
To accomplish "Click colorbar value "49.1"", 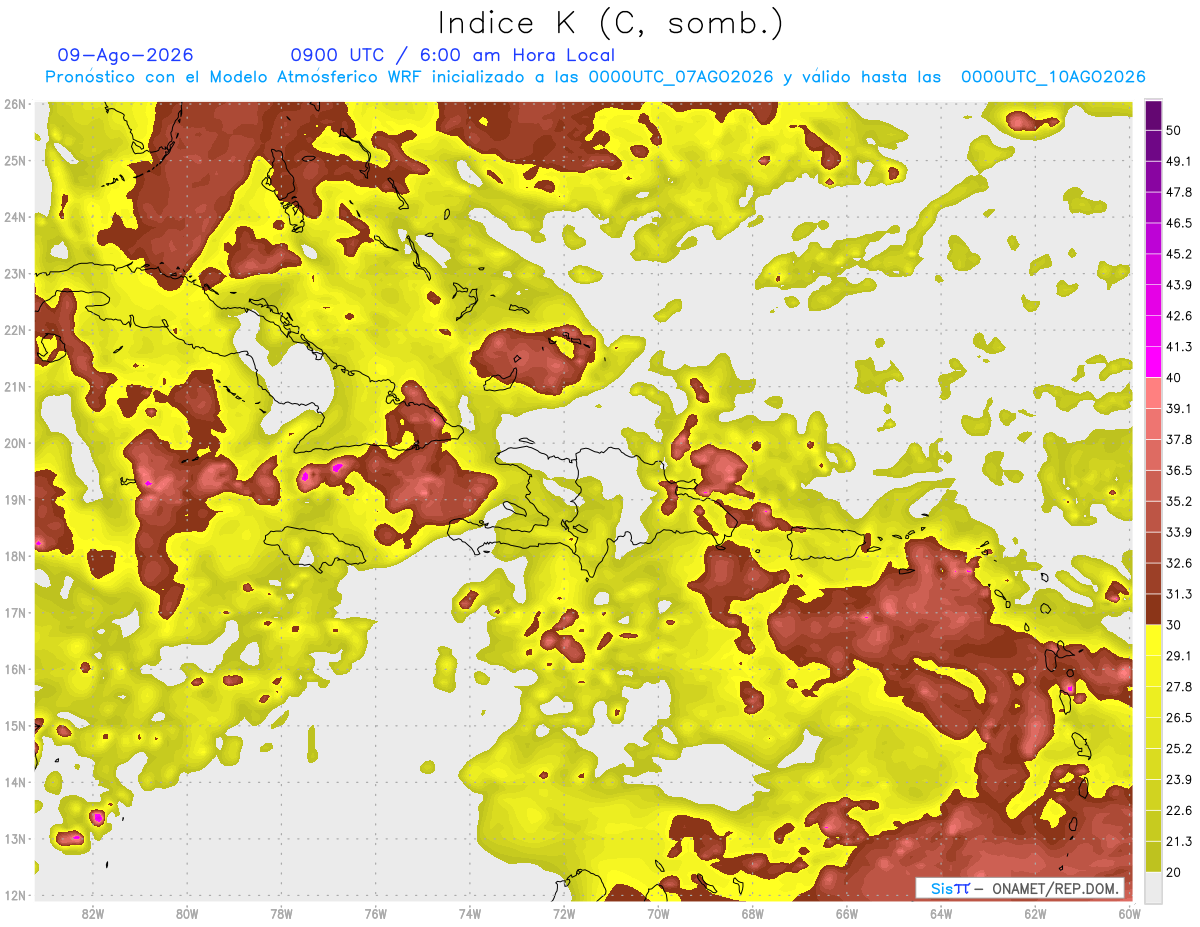I will pos(1179,161).
